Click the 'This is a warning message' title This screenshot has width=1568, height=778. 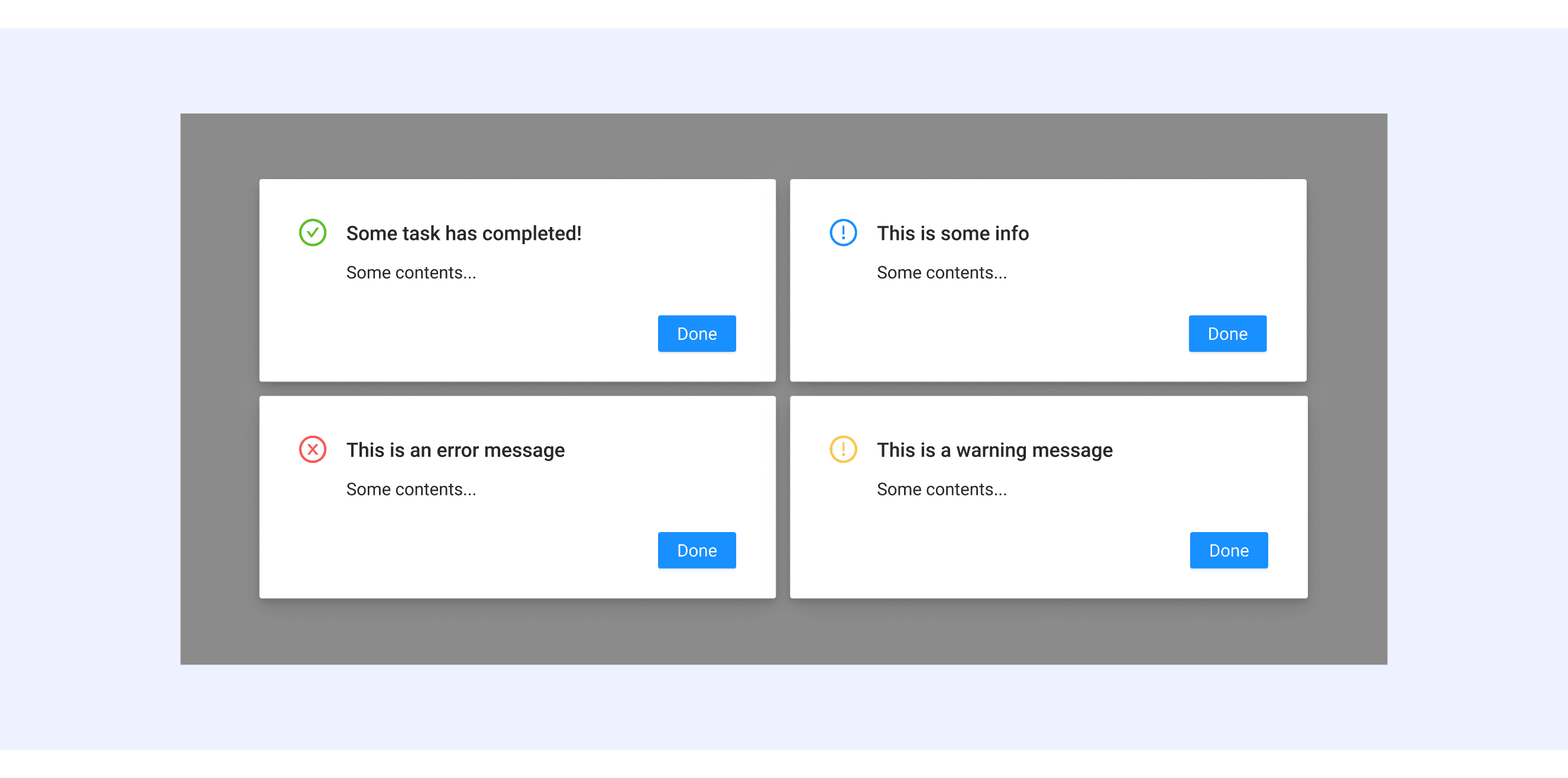994,450
